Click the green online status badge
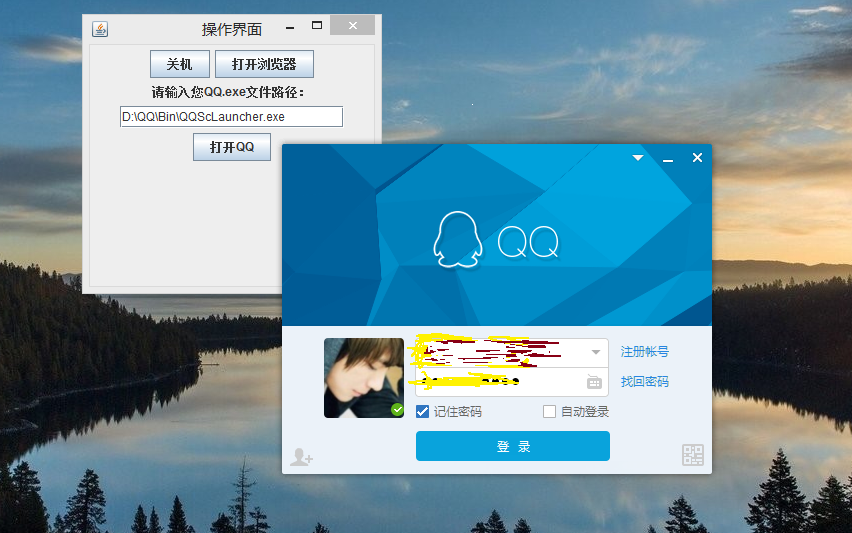852x533 pixels. pos(397,410)
